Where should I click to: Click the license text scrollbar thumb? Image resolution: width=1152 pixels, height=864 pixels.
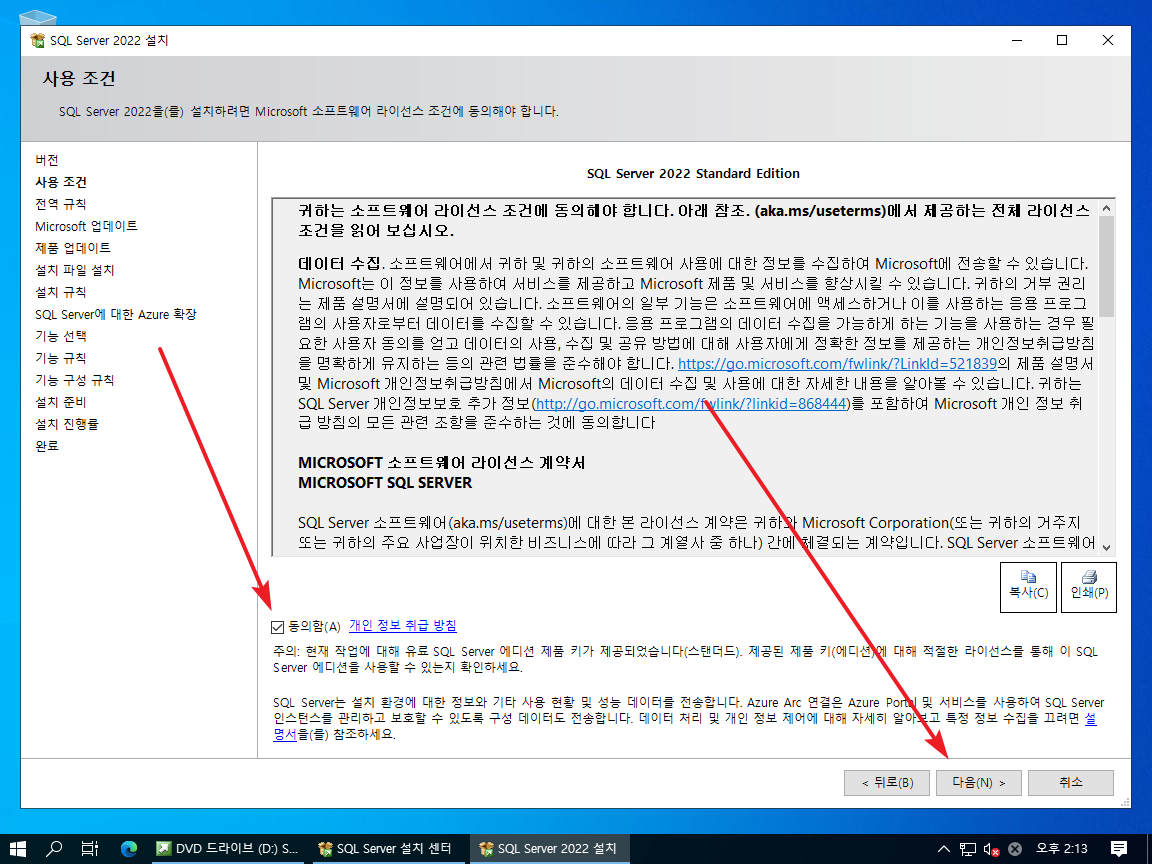(x=1106, y=267)
